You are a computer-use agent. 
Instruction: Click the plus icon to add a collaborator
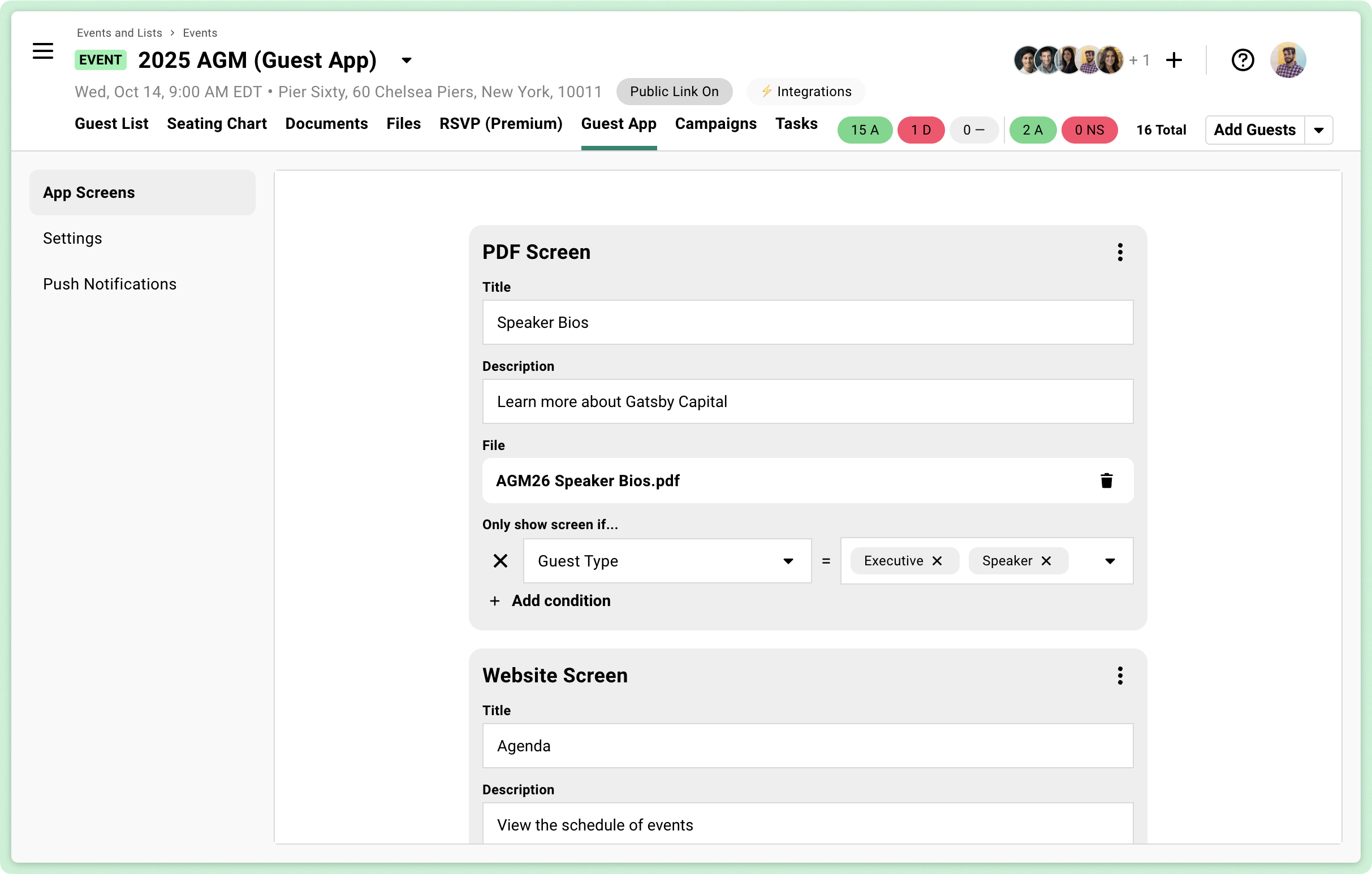click(x=1174, y=59)
